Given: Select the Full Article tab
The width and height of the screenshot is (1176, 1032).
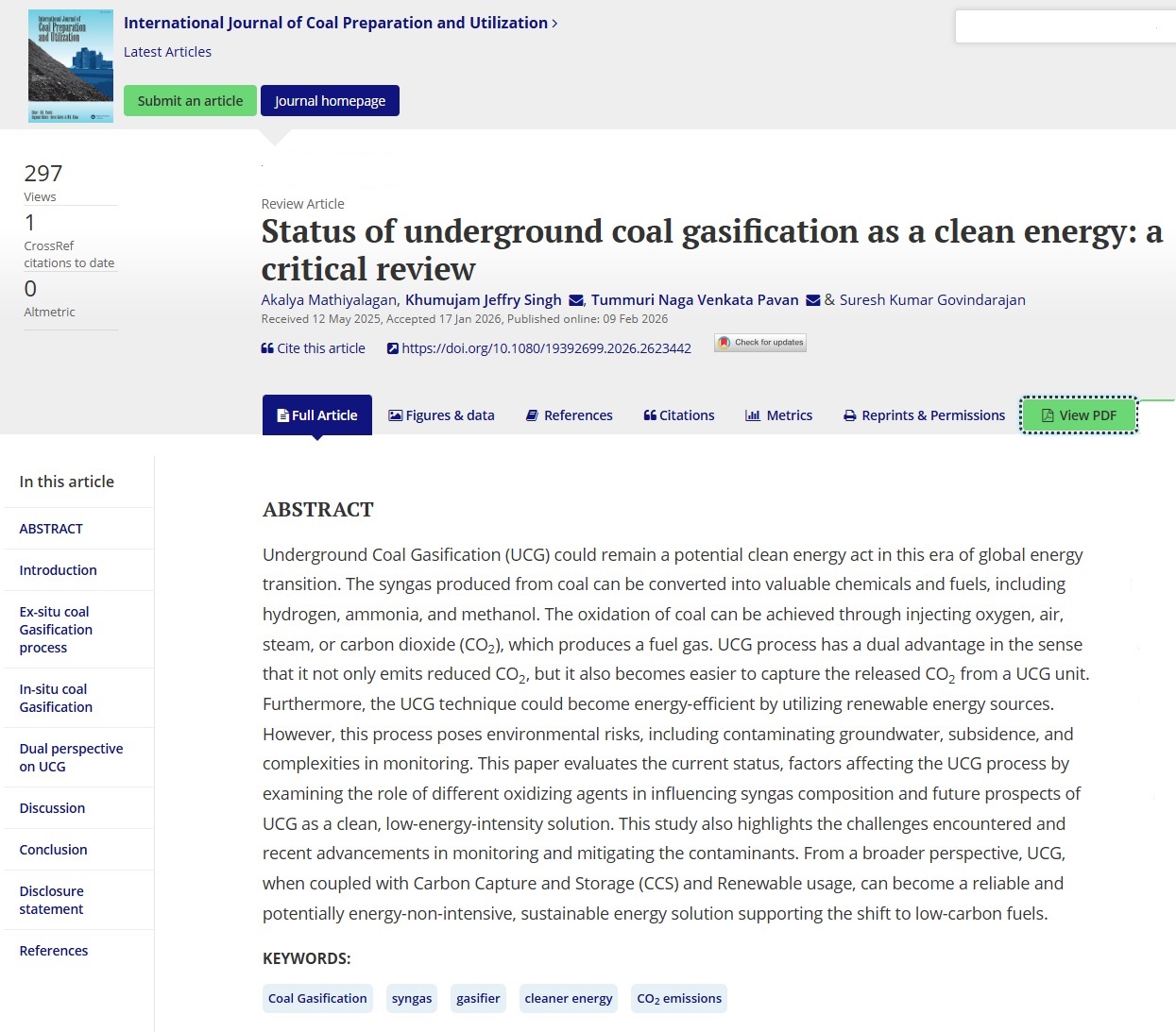Looking at the screenshot, I should (x=317, y=415).
